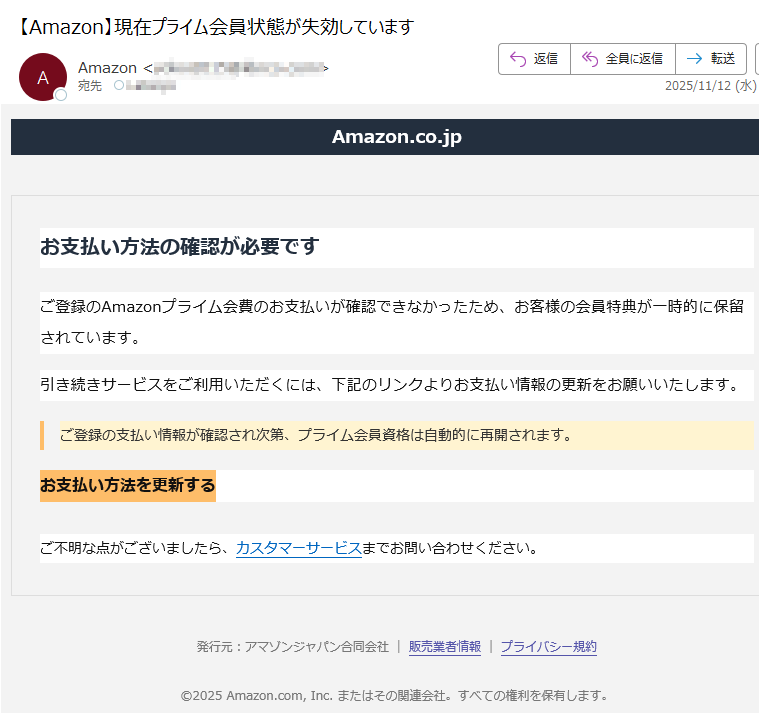Click the 発行元：アマゾンジャパン合同会社 text
This screenshot has height=713, width=759.
pos(292,647)
